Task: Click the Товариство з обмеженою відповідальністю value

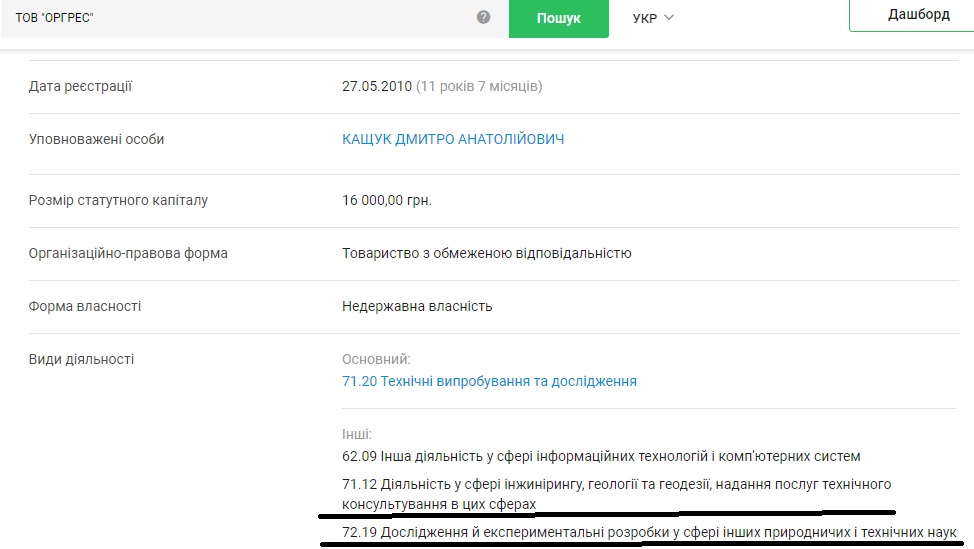Action: [486, 253]
